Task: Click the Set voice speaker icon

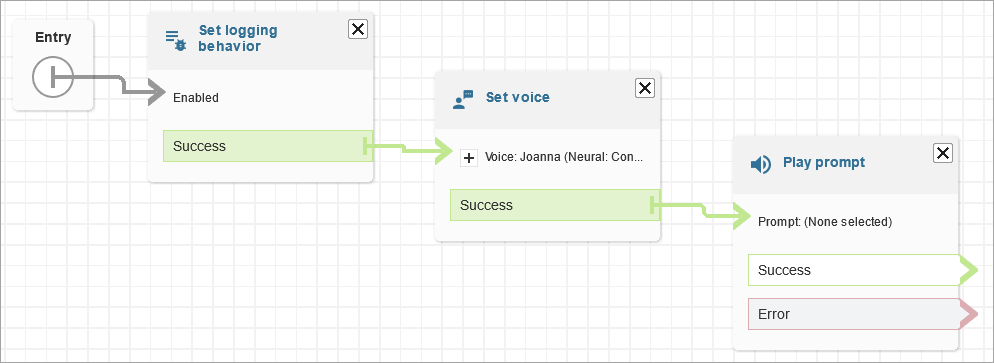Action: pyautogui.click(x=463, y=99)
